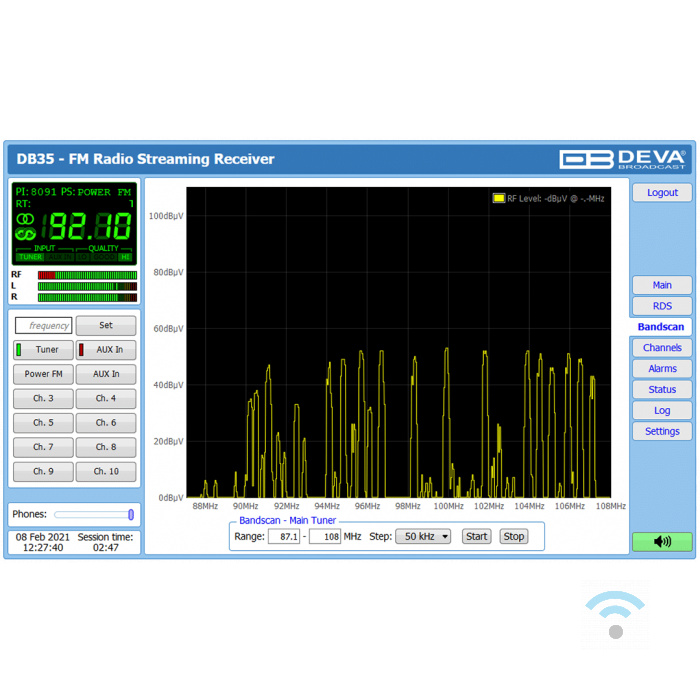Select the Power FM preset

pos(43,374)
